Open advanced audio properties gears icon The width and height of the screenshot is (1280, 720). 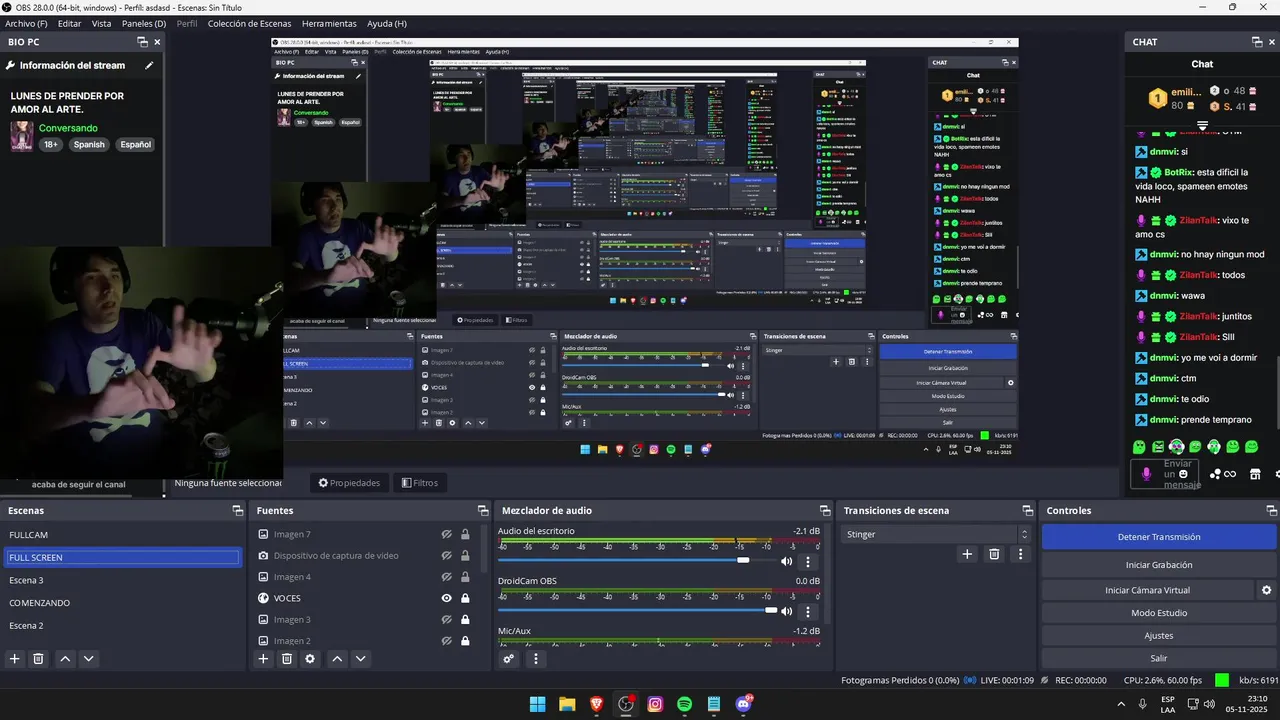click(508, 659)
